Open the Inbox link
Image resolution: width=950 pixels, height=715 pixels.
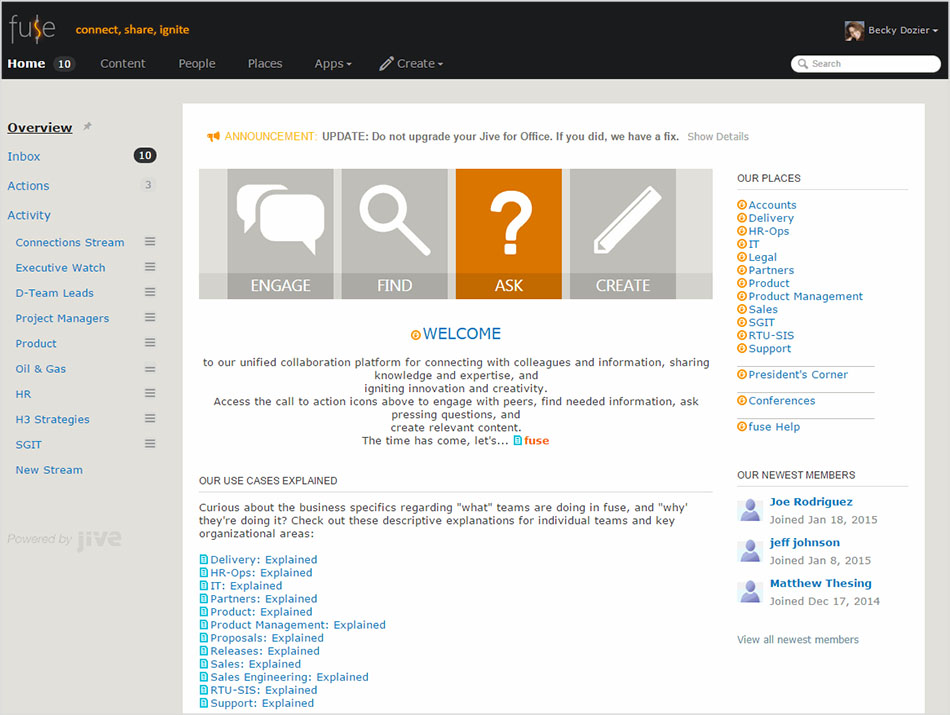click(x=24, y=156)
